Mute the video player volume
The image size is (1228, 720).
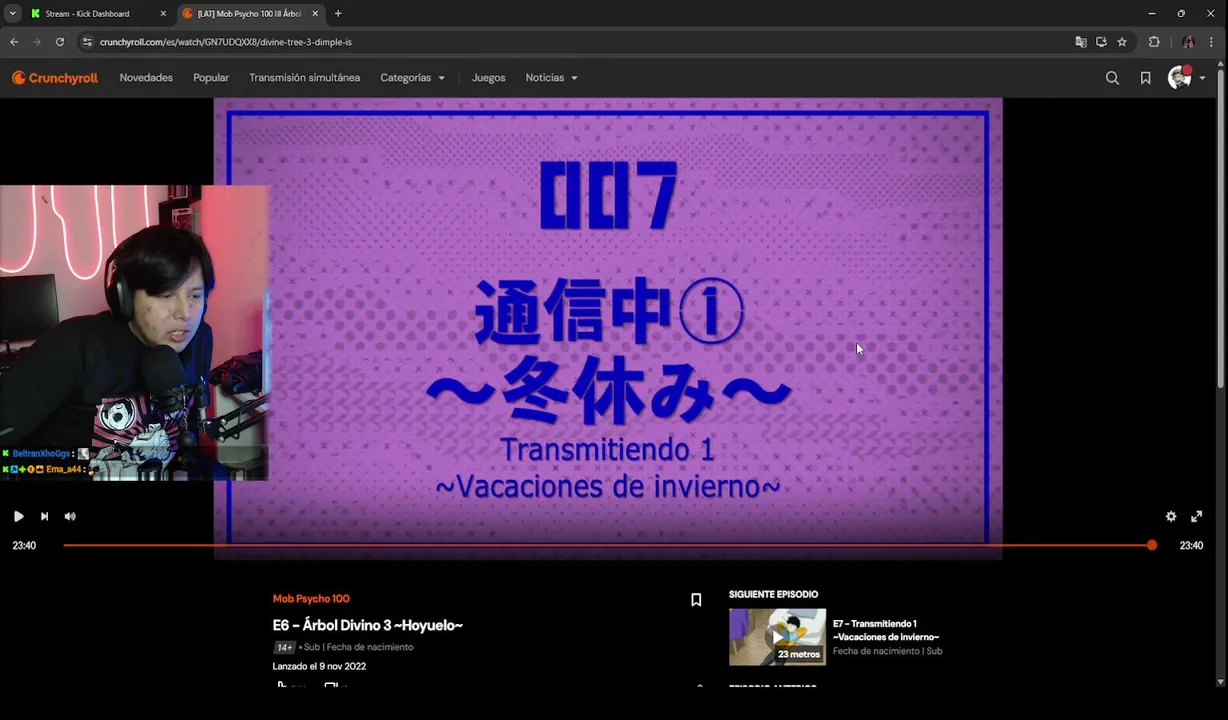pyautogui.click(x=70, y=516)
